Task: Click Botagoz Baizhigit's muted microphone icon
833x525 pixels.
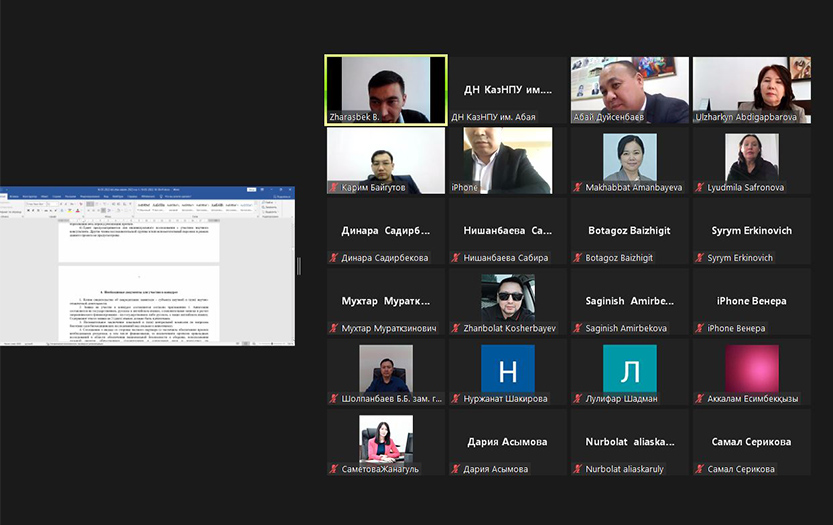Action: point(577,258)
